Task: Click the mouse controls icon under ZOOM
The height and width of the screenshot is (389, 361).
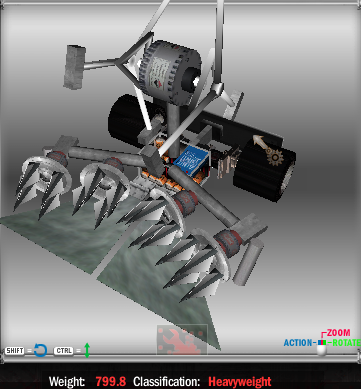Action: (321, 347)
